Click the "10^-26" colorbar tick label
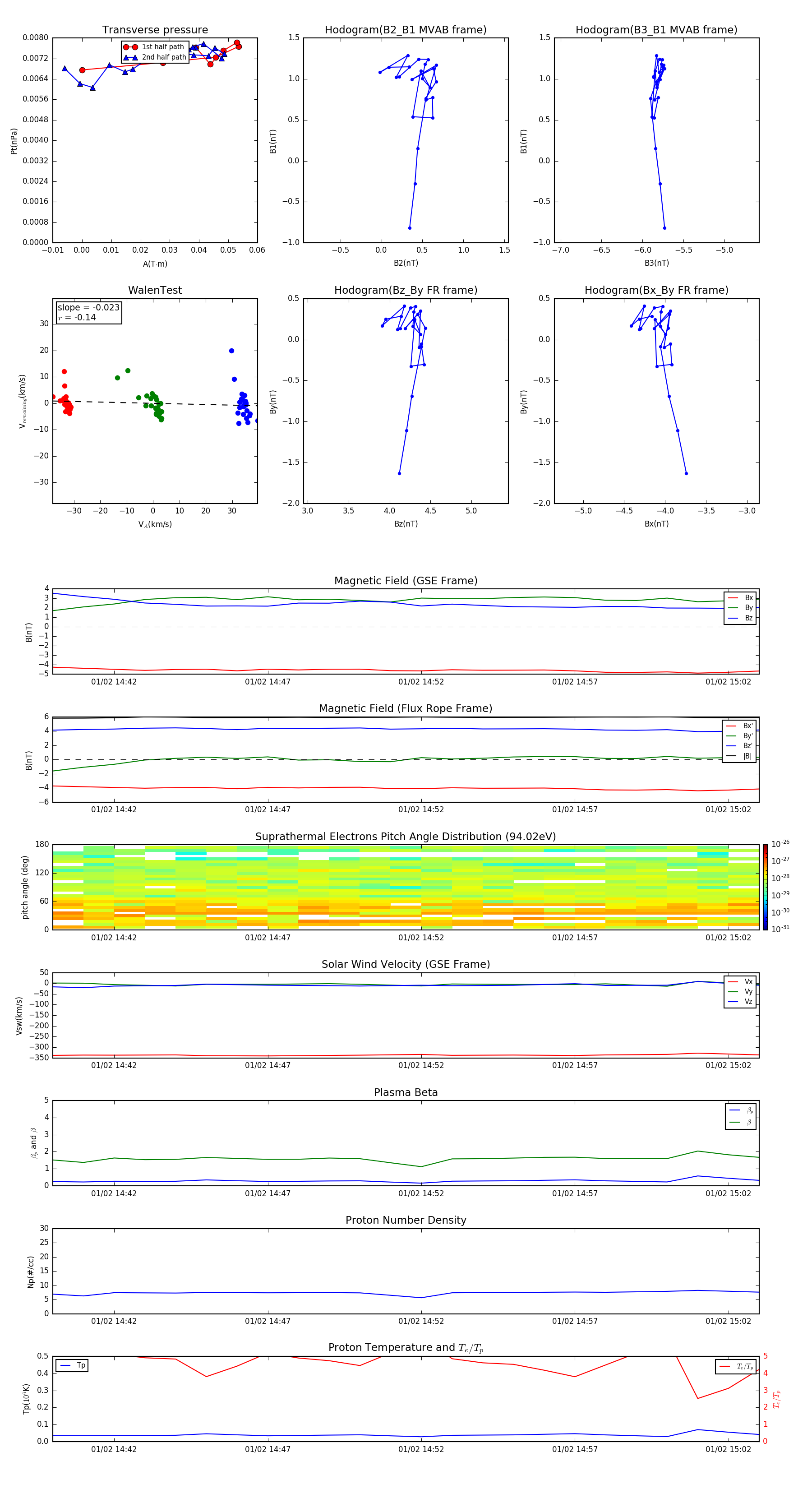 (780, 844)
